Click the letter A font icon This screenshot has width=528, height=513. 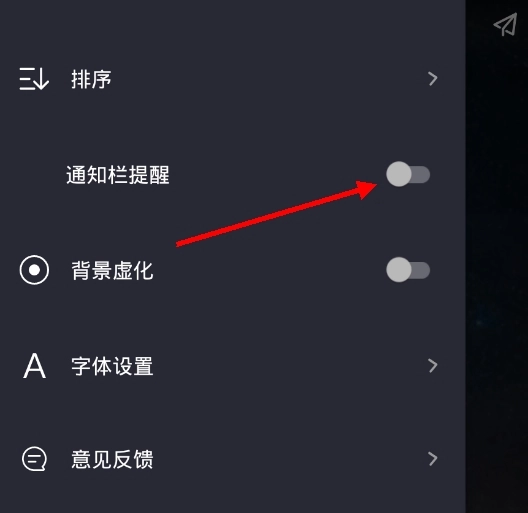(34, 366)
